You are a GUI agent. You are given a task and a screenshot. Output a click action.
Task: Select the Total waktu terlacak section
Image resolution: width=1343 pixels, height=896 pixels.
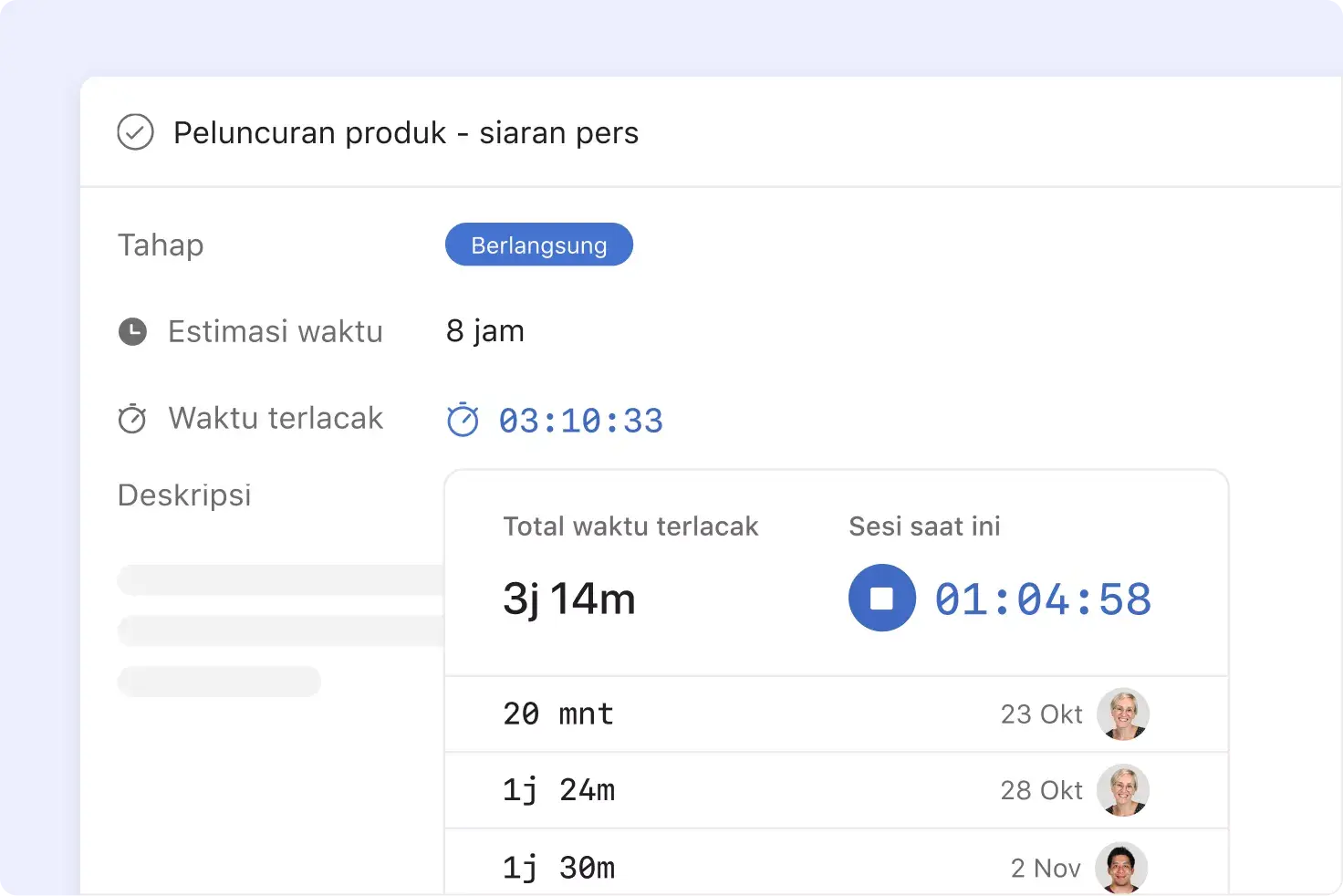coord(630,526)
